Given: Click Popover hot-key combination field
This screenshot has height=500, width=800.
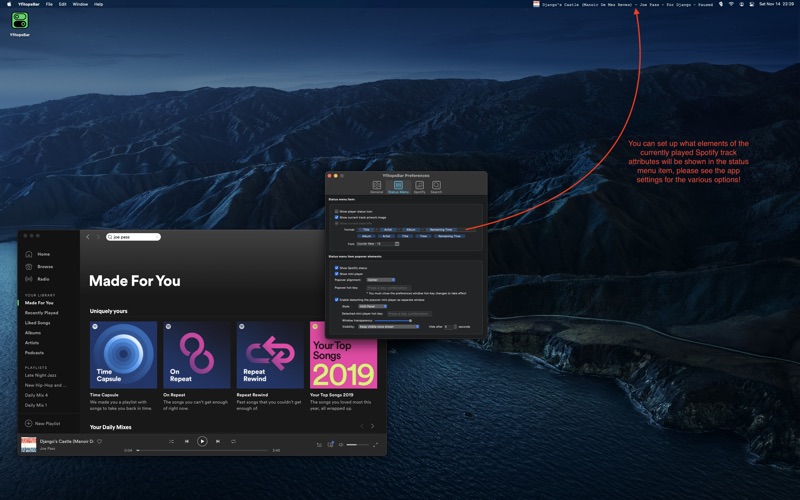Looking at the screenshot, I should 389,288.
